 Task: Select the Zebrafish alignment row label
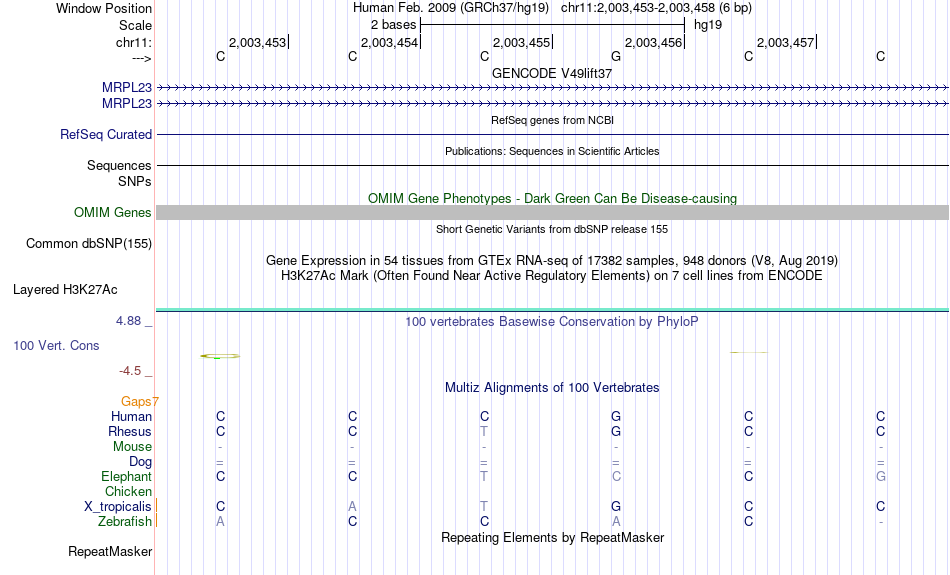click(125, 522)
